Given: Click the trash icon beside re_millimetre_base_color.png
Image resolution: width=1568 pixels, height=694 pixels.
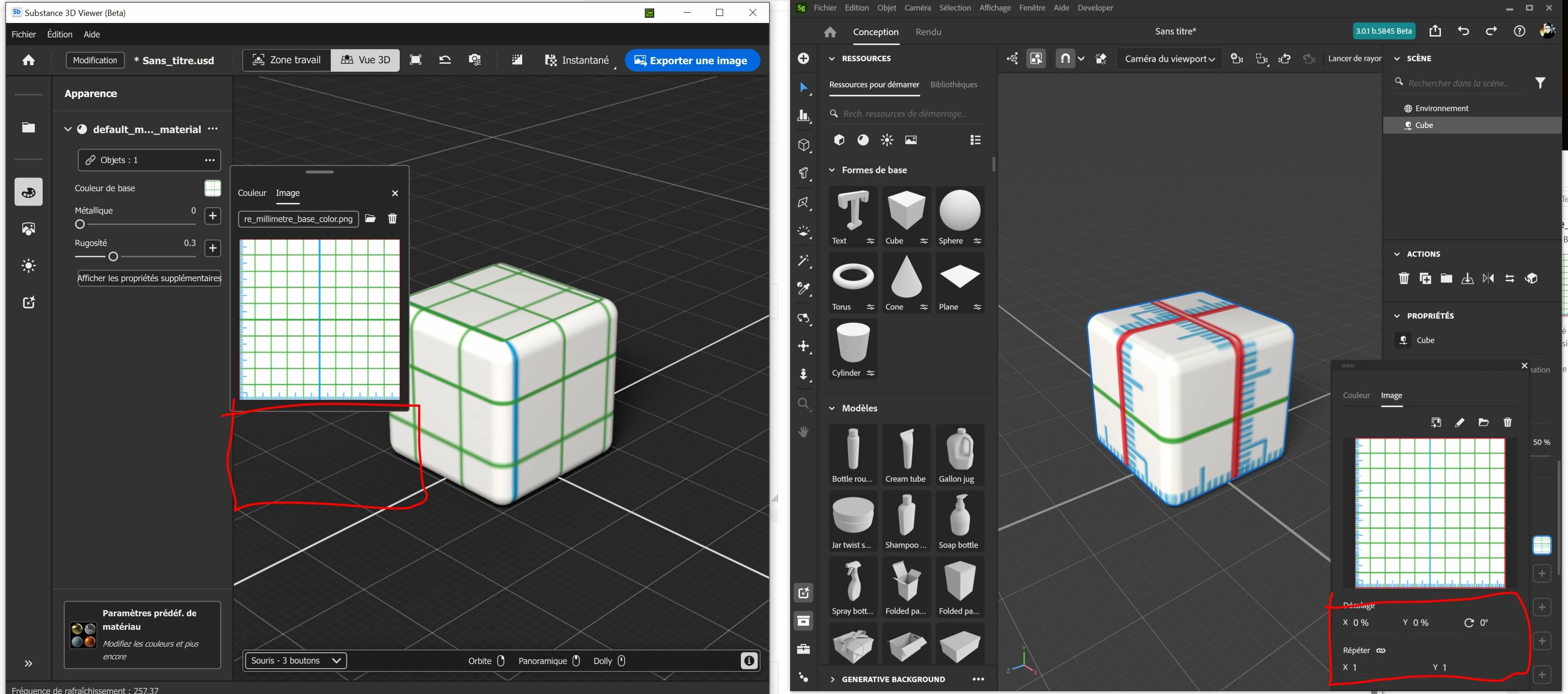Looking at the screenshot, I should pos(393,218).
